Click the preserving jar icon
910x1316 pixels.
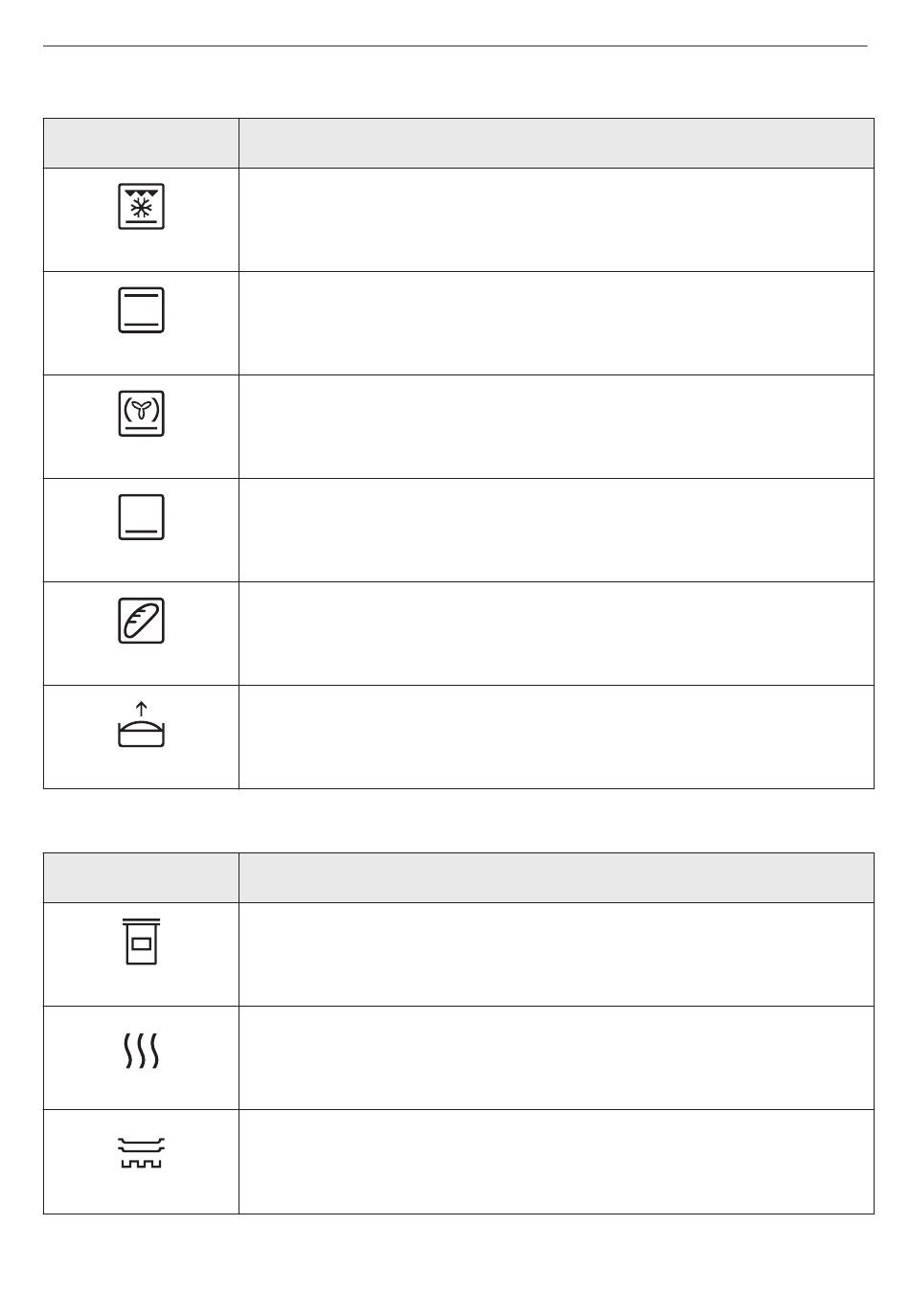click(141, 942)
